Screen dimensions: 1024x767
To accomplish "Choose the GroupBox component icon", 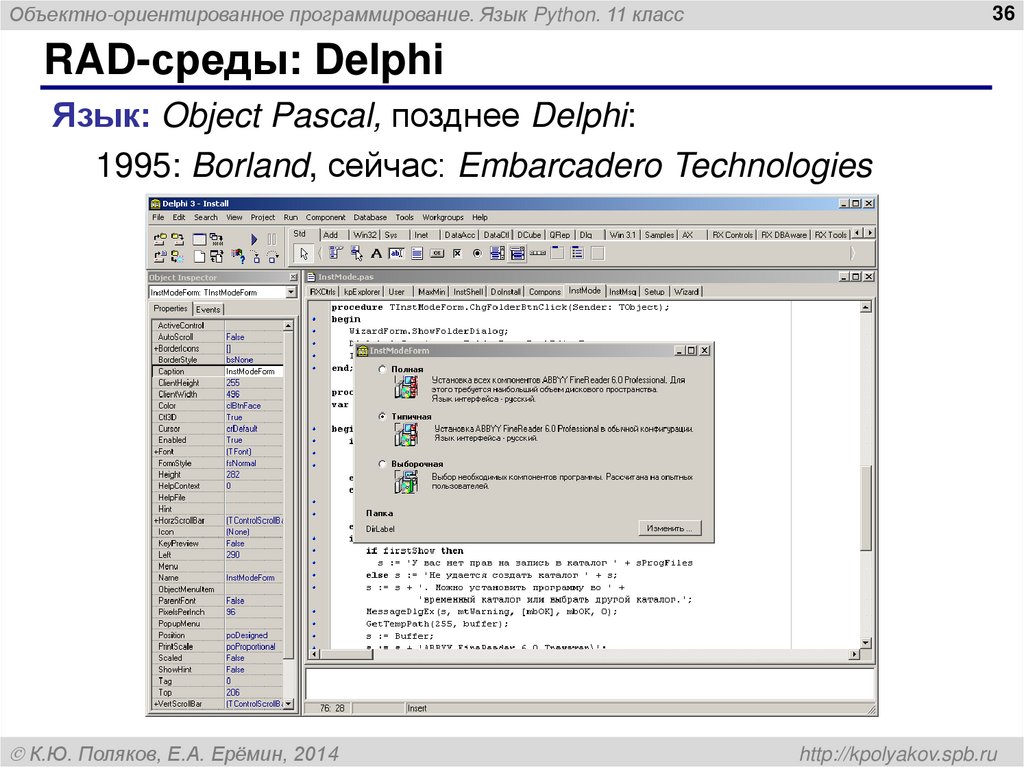I will [557, 253].
